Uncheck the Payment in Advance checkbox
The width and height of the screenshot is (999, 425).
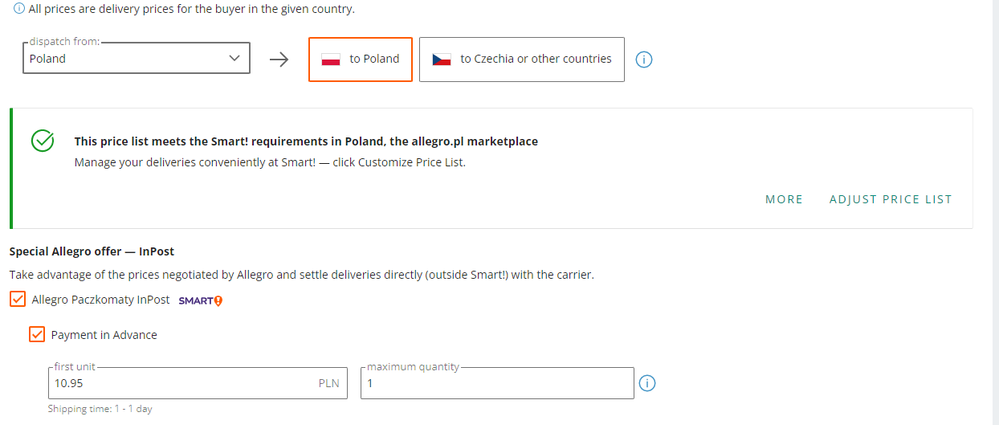37,334
